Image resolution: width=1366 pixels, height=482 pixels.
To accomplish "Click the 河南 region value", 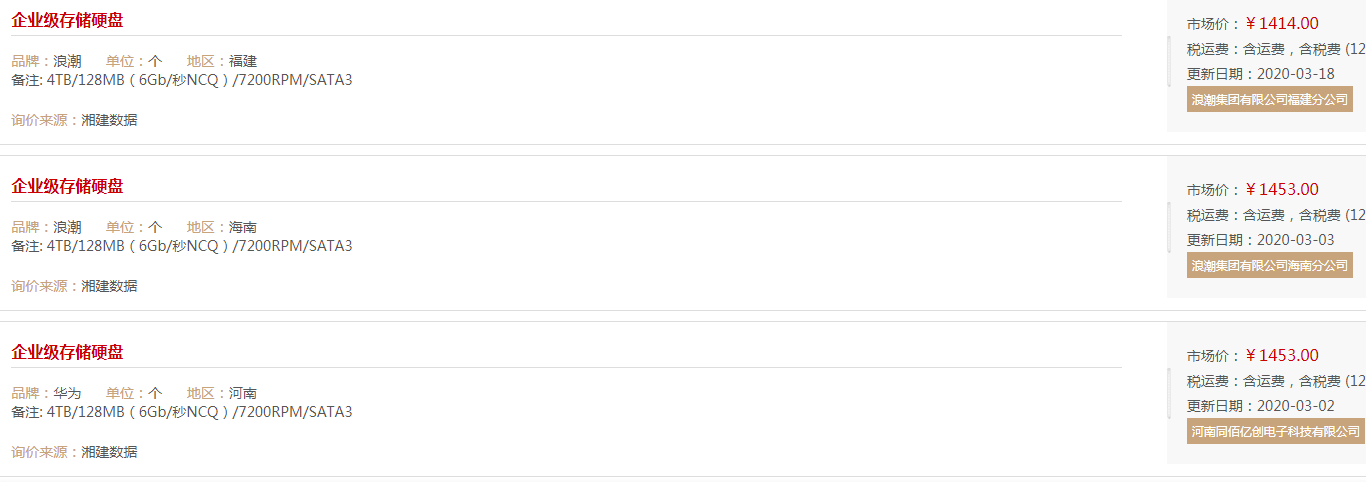I will click(243, 393).
